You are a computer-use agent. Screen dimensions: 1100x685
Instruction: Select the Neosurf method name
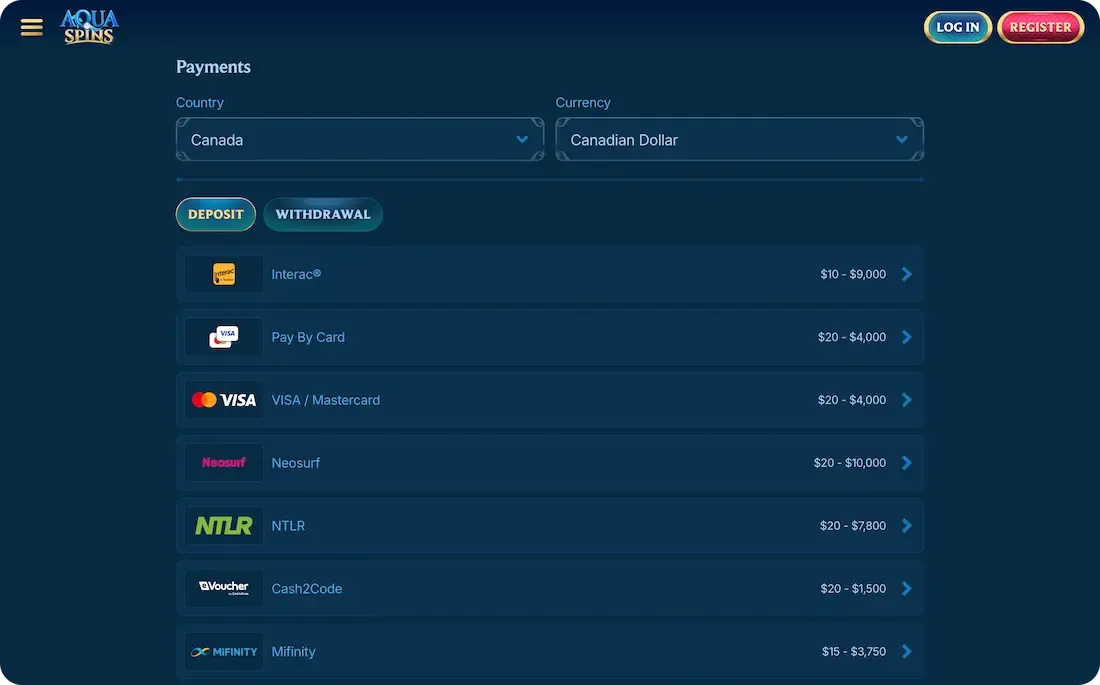pyautogui.click(x=295, y=463)
